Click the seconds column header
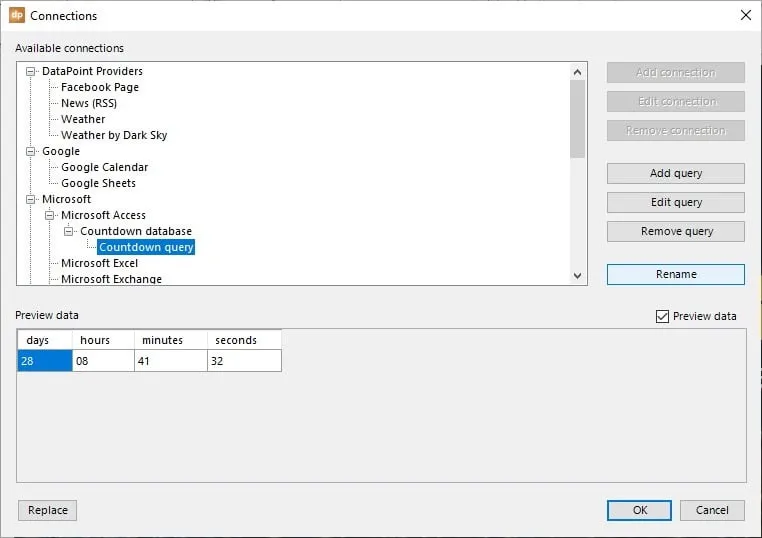This screenshot has width=762, height=538. 244,340
